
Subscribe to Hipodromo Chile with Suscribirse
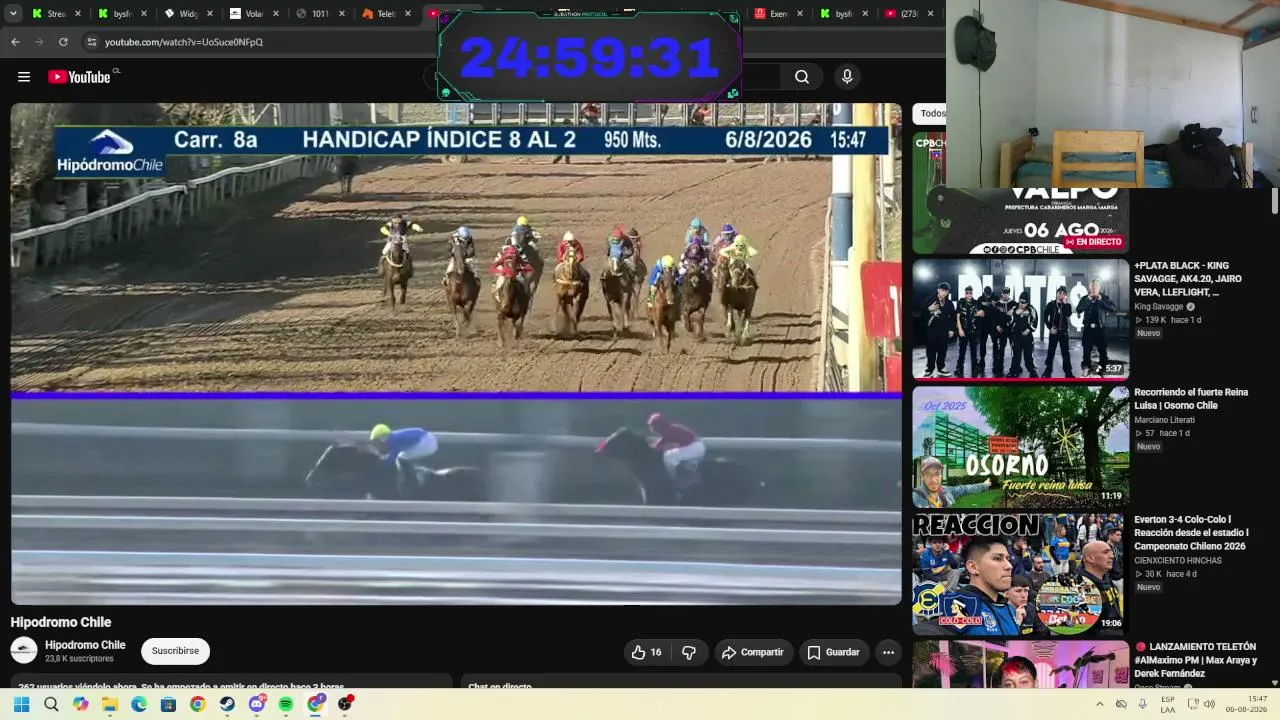(175, 651)
